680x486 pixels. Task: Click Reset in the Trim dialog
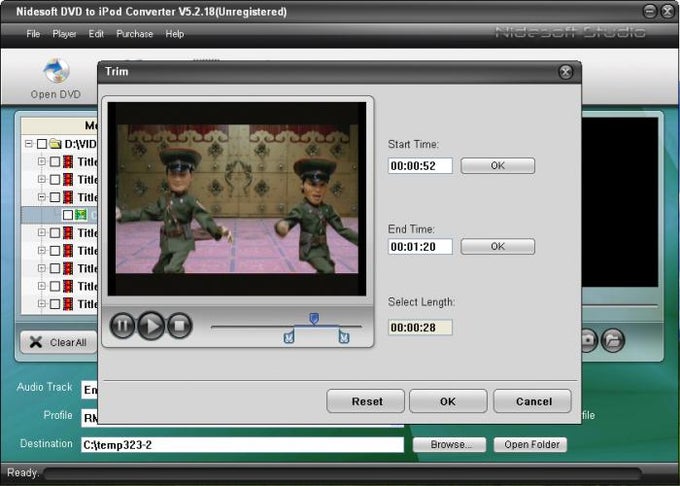(366, 401)
